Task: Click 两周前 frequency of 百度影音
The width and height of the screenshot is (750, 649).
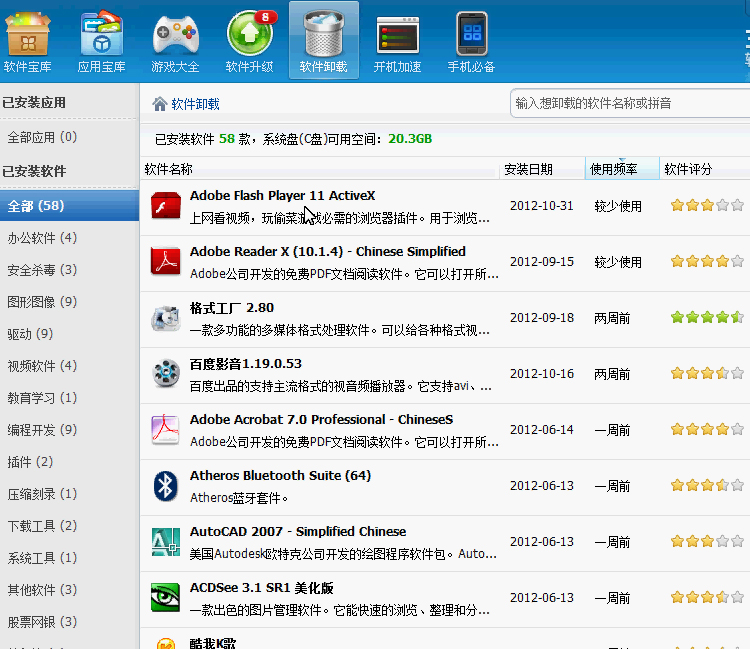Action: click(x=612, y=374)
